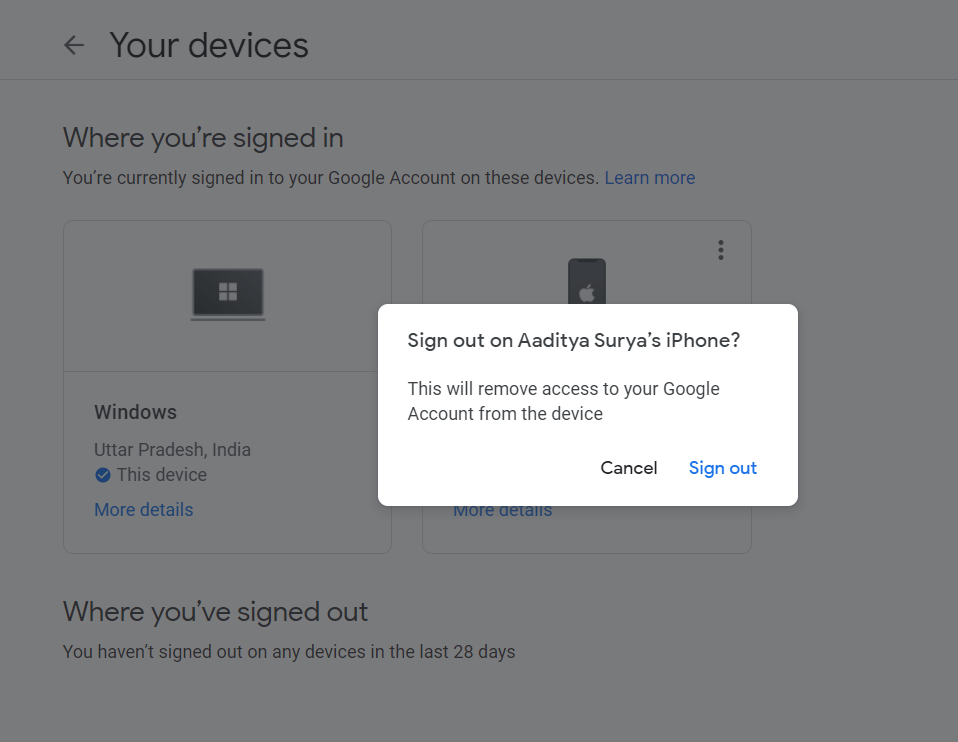Viewport: 958px width, 742px height.
Task: Click the last 28 days sign-out notice
Action: pyautogui.click(x=289, y=652)
